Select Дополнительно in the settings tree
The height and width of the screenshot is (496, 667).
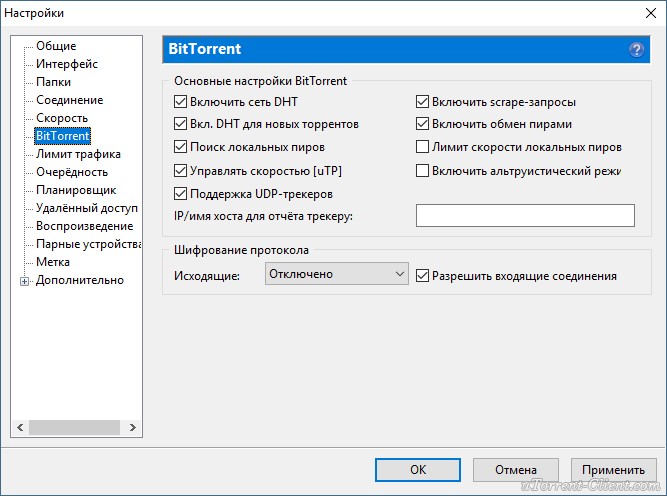click(80, 280)
